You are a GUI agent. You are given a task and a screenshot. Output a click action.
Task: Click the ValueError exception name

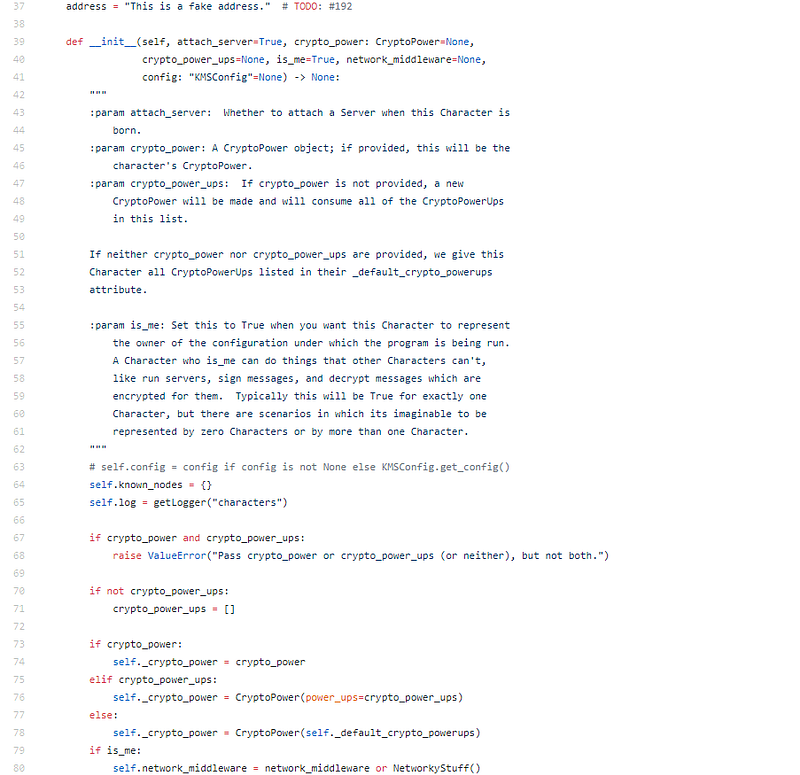point(177,556)
